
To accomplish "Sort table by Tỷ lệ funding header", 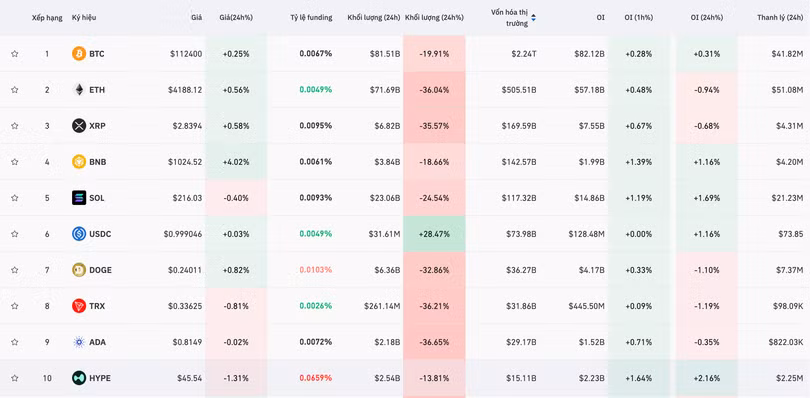I will click(311, 17).
